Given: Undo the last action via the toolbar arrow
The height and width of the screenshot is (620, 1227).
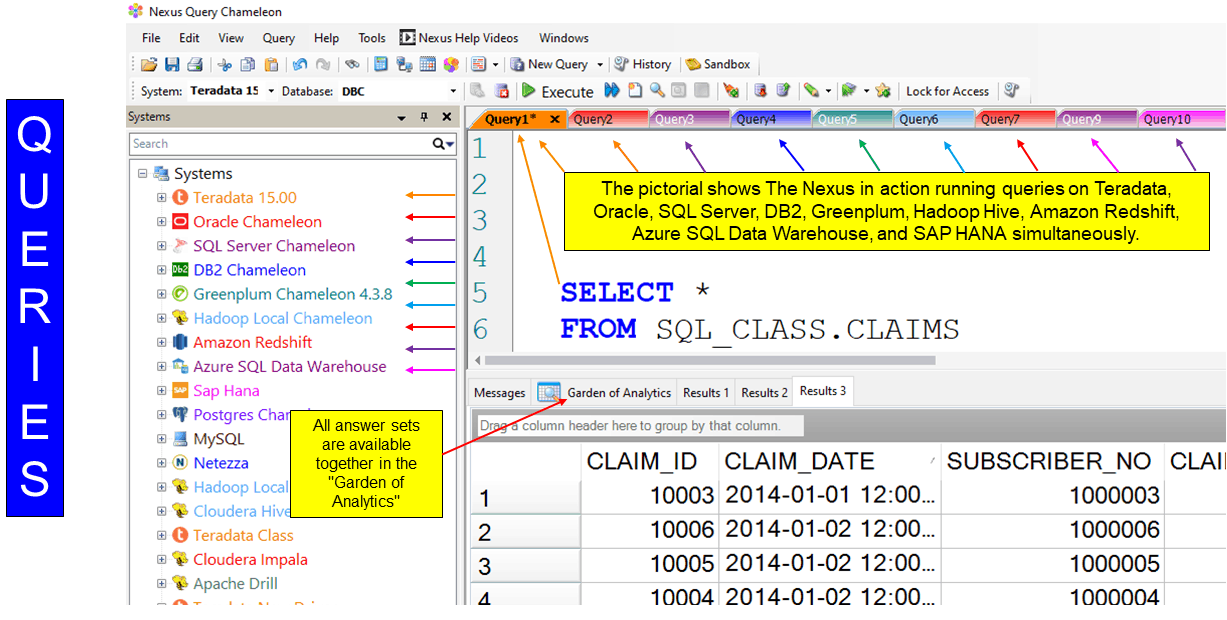Looking at the screenshot, I should pyautogui.click(x=299, y=65).
